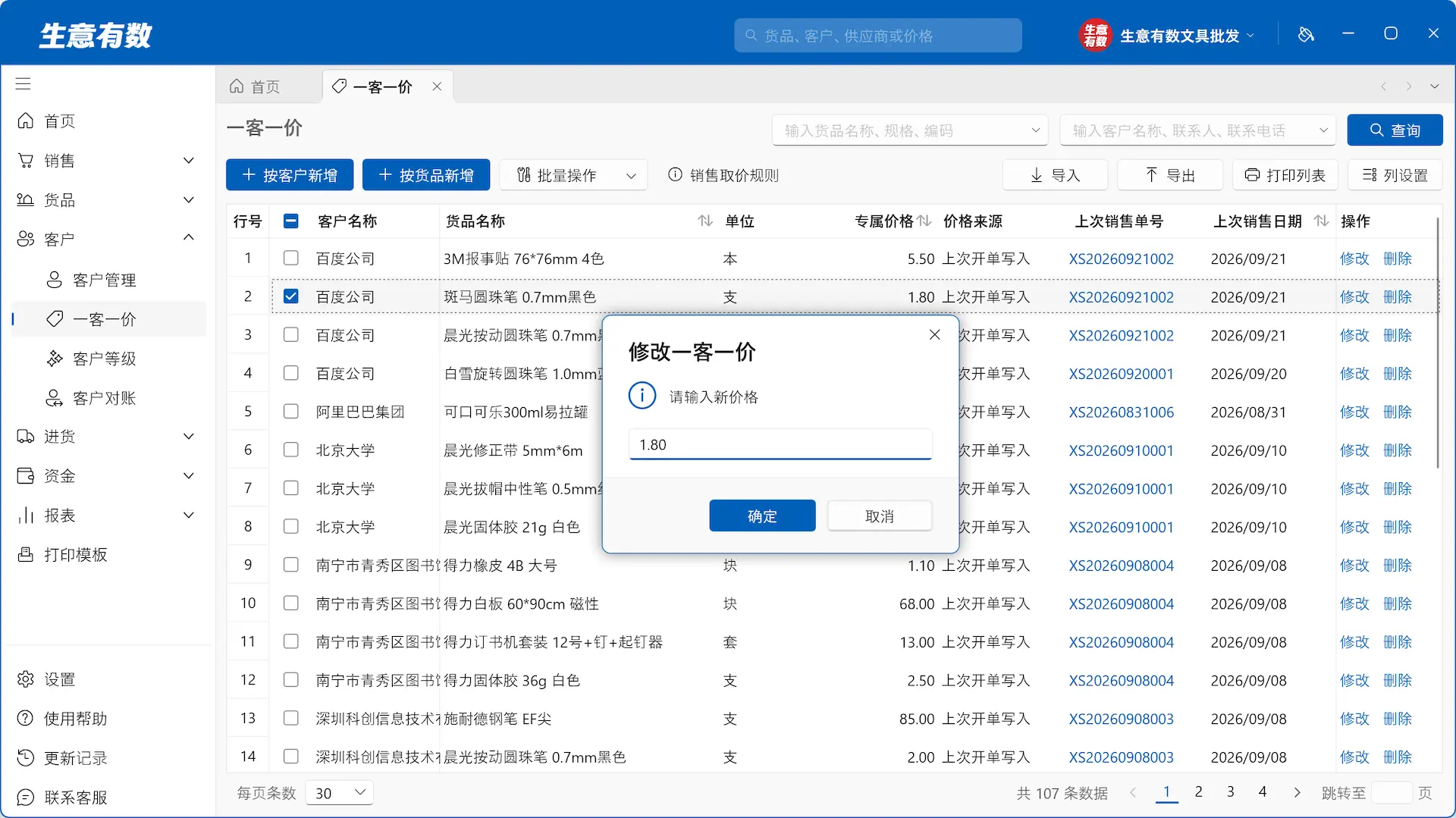Click the 生意有数 account avatar logo

pos(1095,35)
